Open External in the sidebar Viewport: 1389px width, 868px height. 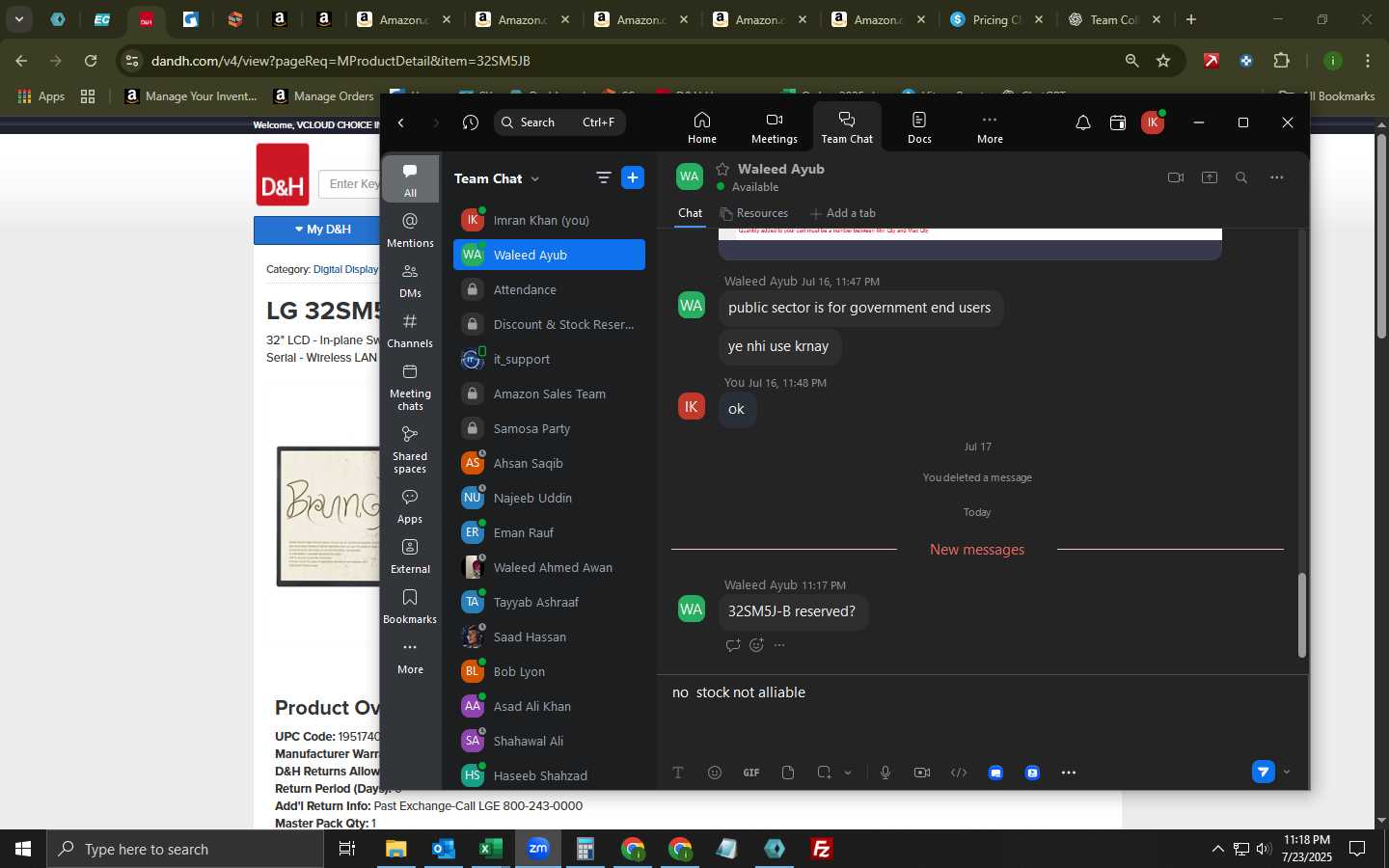pyautogui.click(x=410, y=556)
